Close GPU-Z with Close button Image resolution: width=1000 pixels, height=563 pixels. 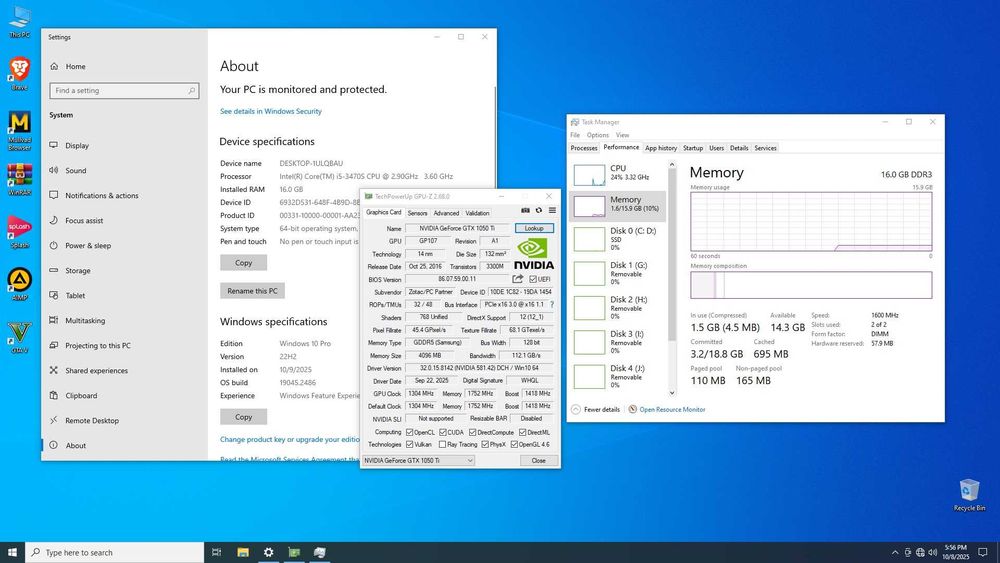coord(538,460)
